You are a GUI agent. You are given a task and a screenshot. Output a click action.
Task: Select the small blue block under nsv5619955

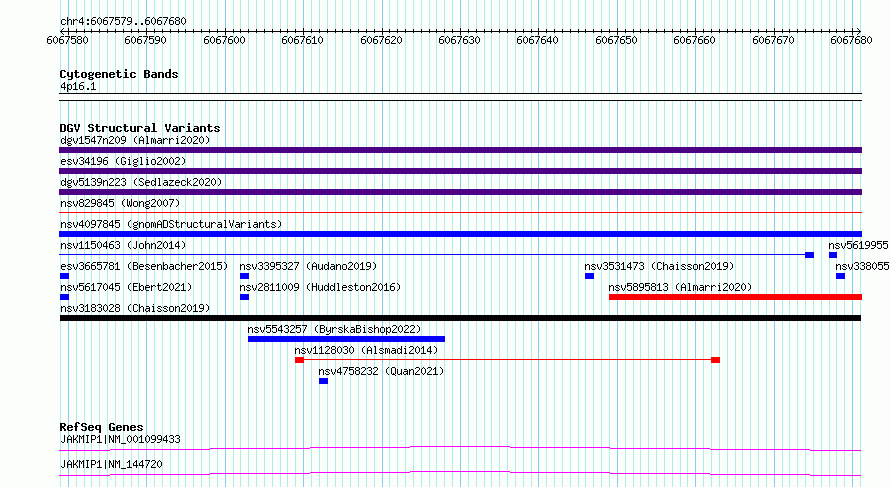[x=833, y=255]
